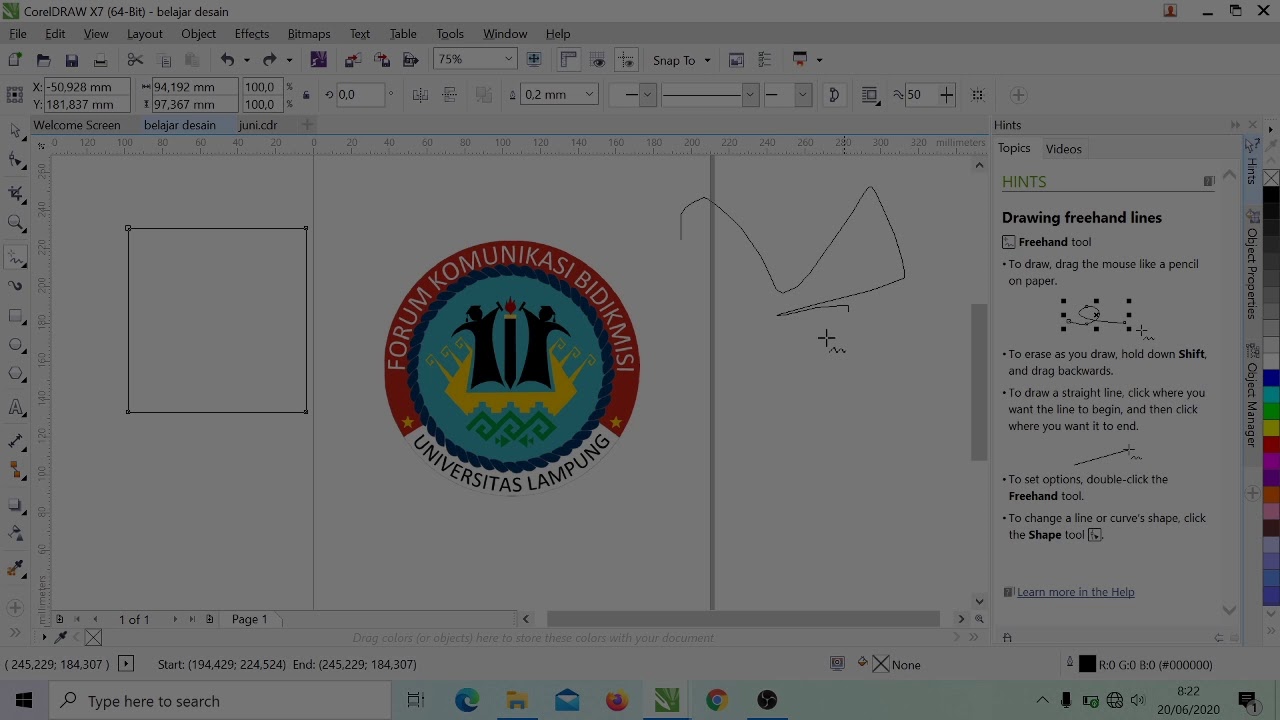Select the Rectangle tool
This screenshot has height=720, width=1280.
[x=15, y=316]
